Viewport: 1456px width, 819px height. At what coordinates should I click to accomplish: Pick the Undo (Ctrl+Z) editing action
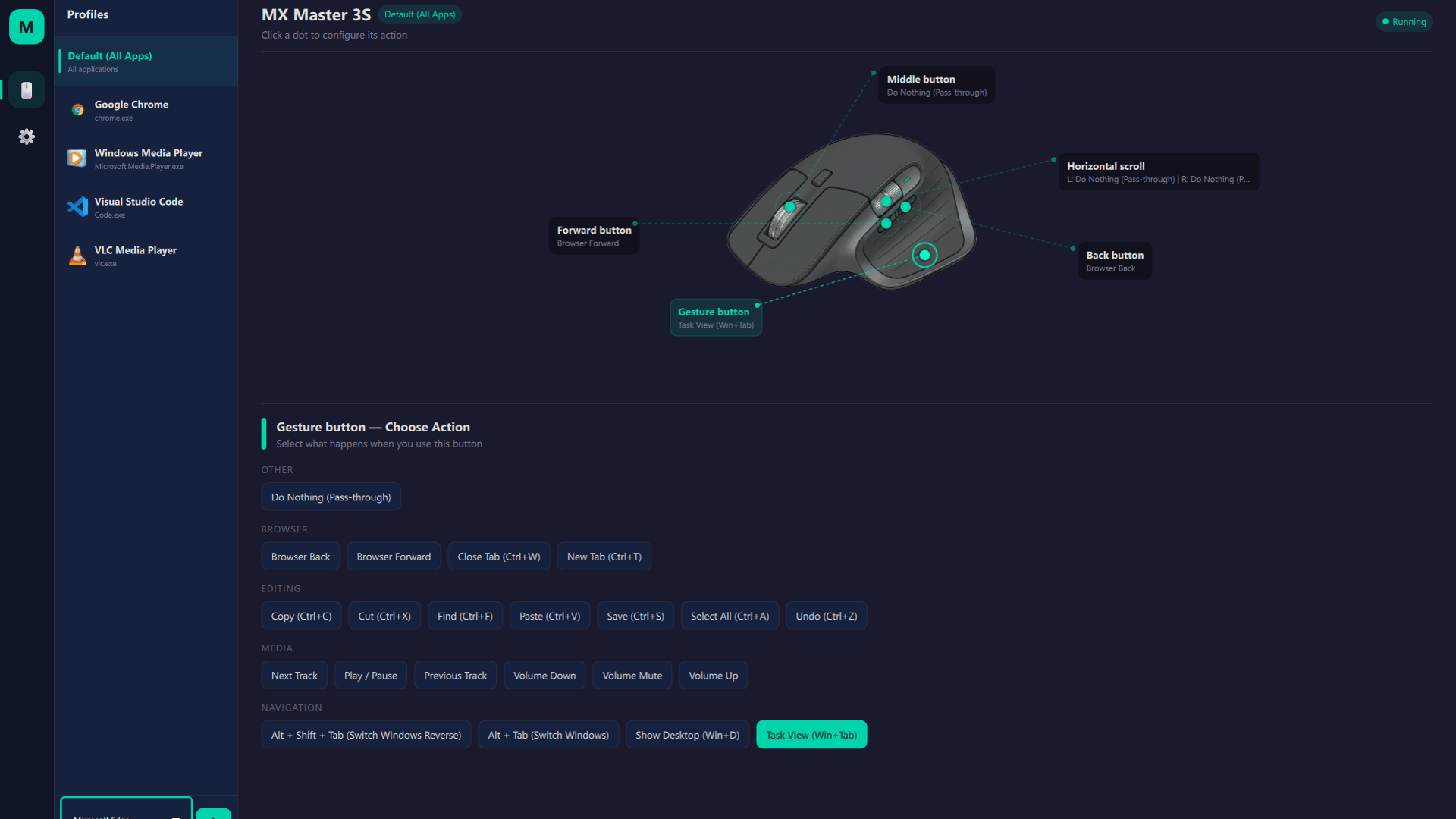pos(826,616)
